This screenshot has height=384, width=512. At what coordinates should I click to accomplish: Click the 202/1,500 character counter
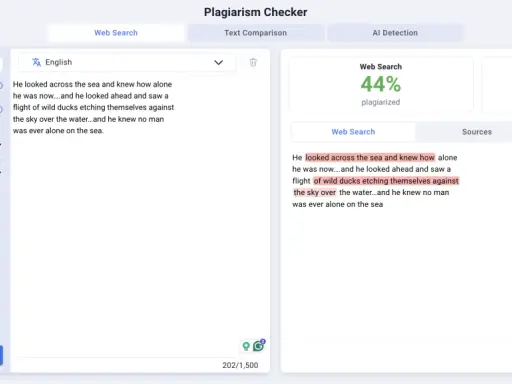pos(240,365)
